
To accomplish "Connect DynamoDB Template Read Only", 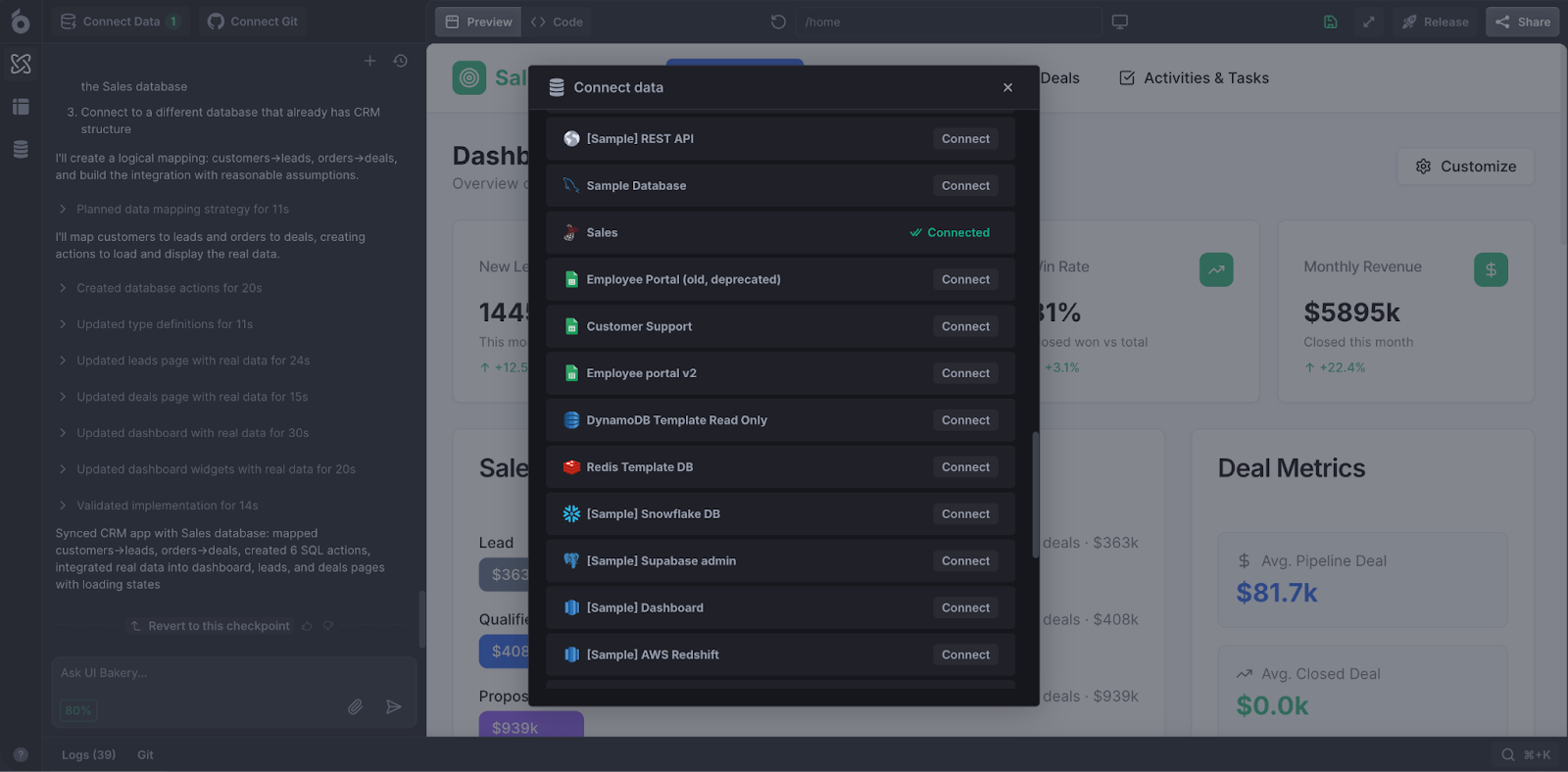I will (x=965, y=420).
